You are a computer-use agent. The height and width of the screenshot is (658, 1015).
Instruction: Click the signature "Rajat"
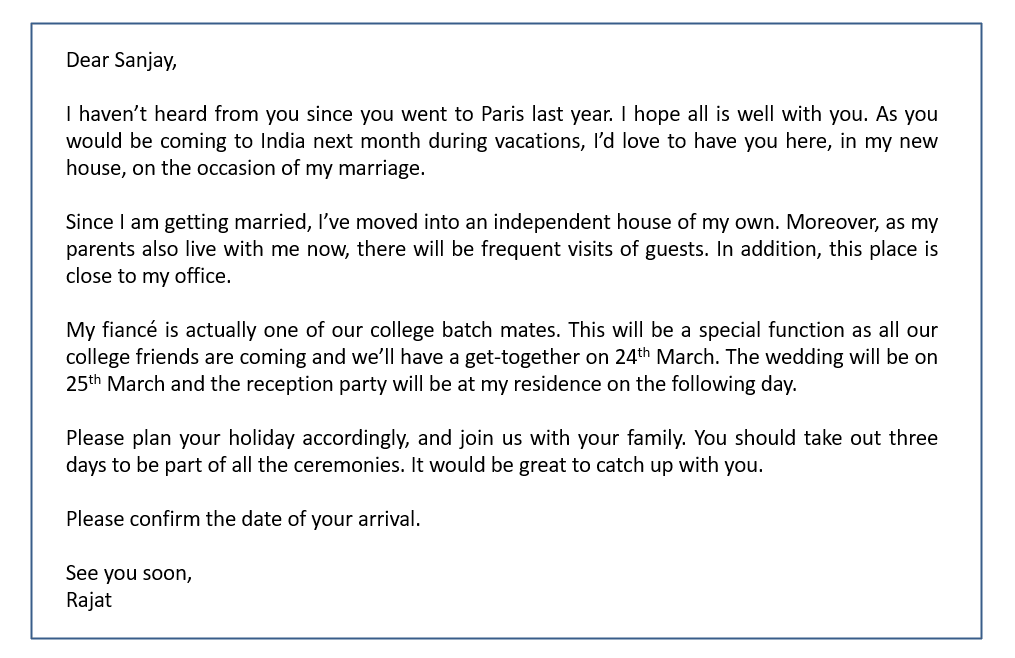coord(89,600)
